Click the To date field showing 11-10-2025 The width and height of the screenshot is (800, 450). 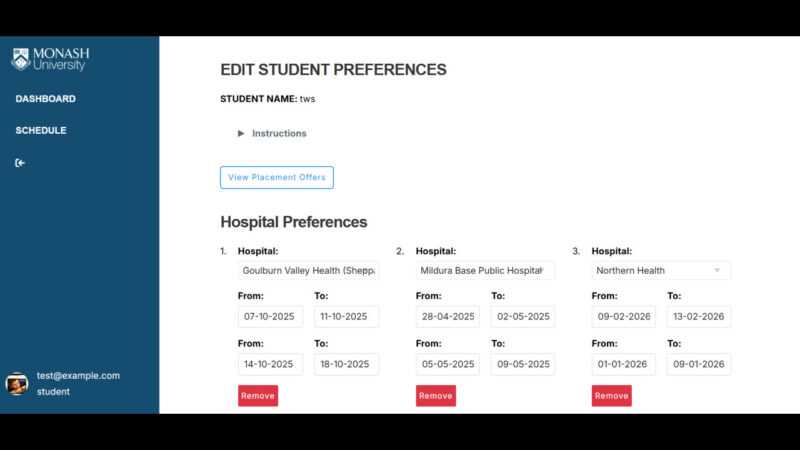pos(346,316)
